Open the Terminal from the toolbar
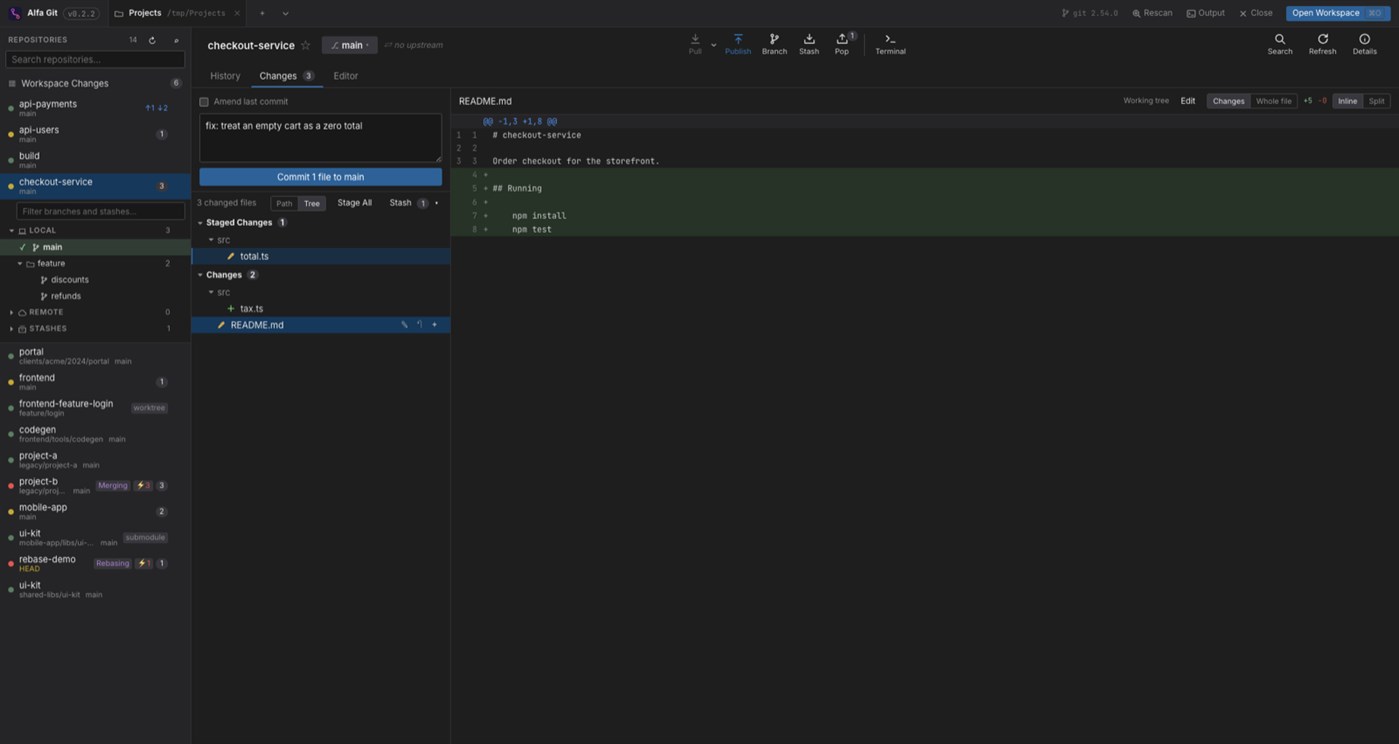 890,44
